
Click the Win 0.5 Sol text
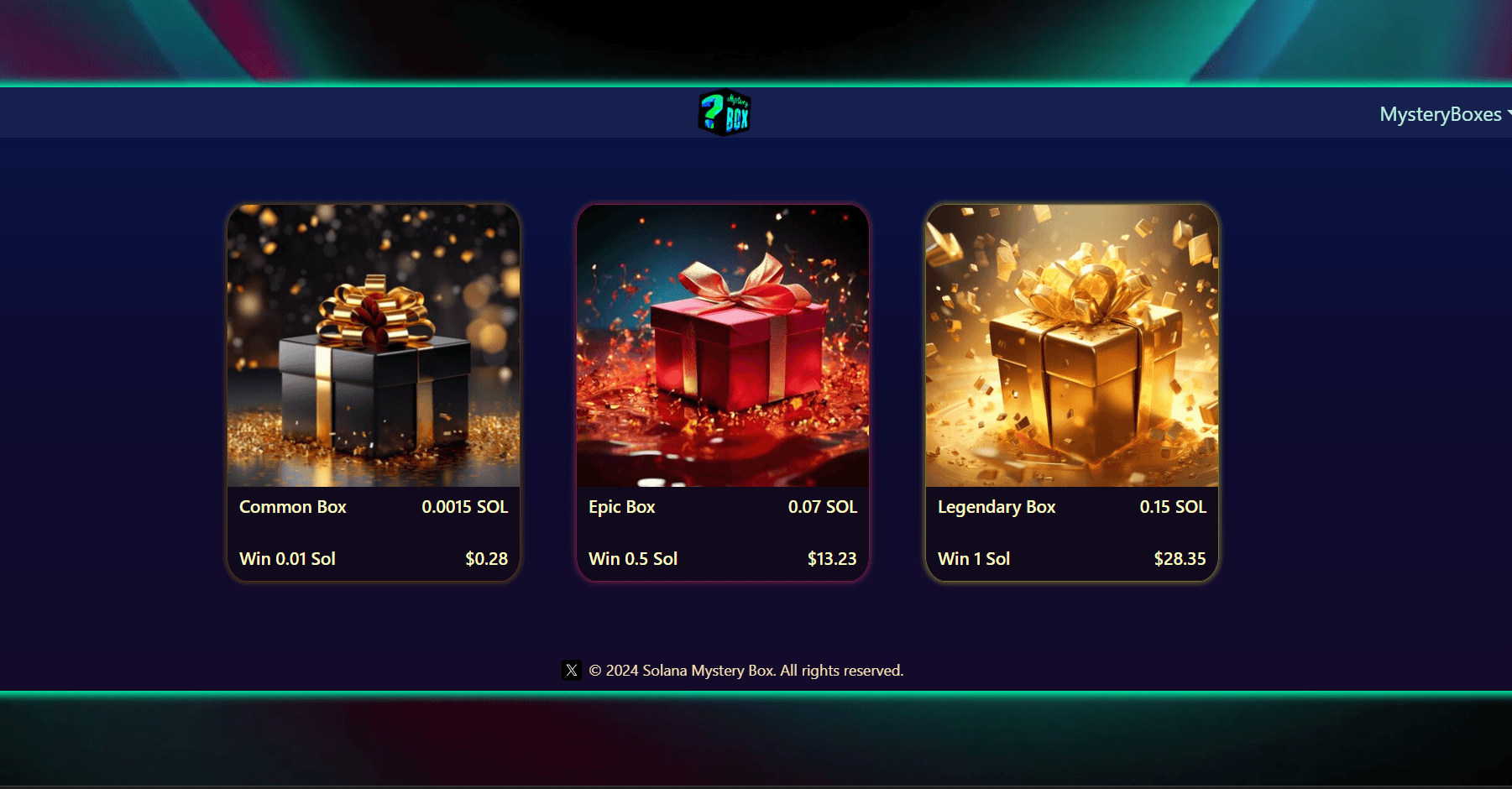[x=633, y=559]
